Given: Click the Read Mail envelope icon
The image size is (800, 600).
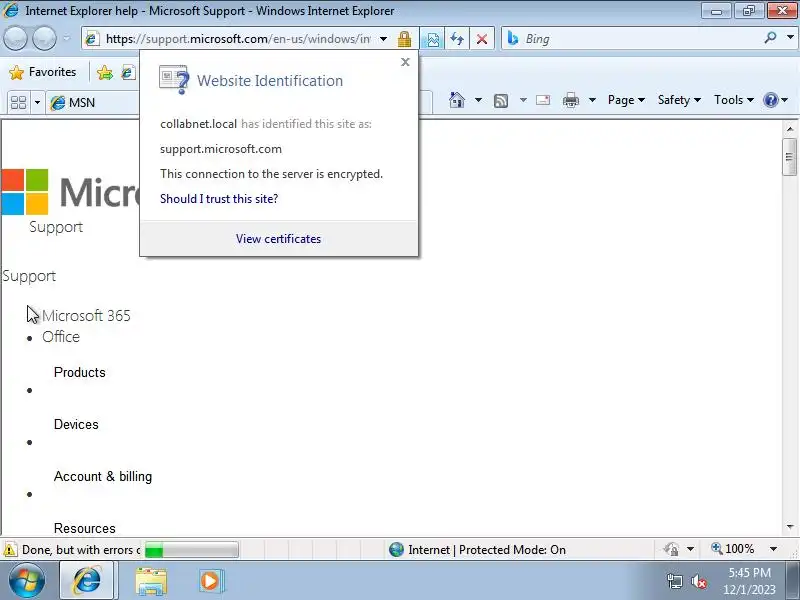Looking at the screenshot, I should 543,100.
